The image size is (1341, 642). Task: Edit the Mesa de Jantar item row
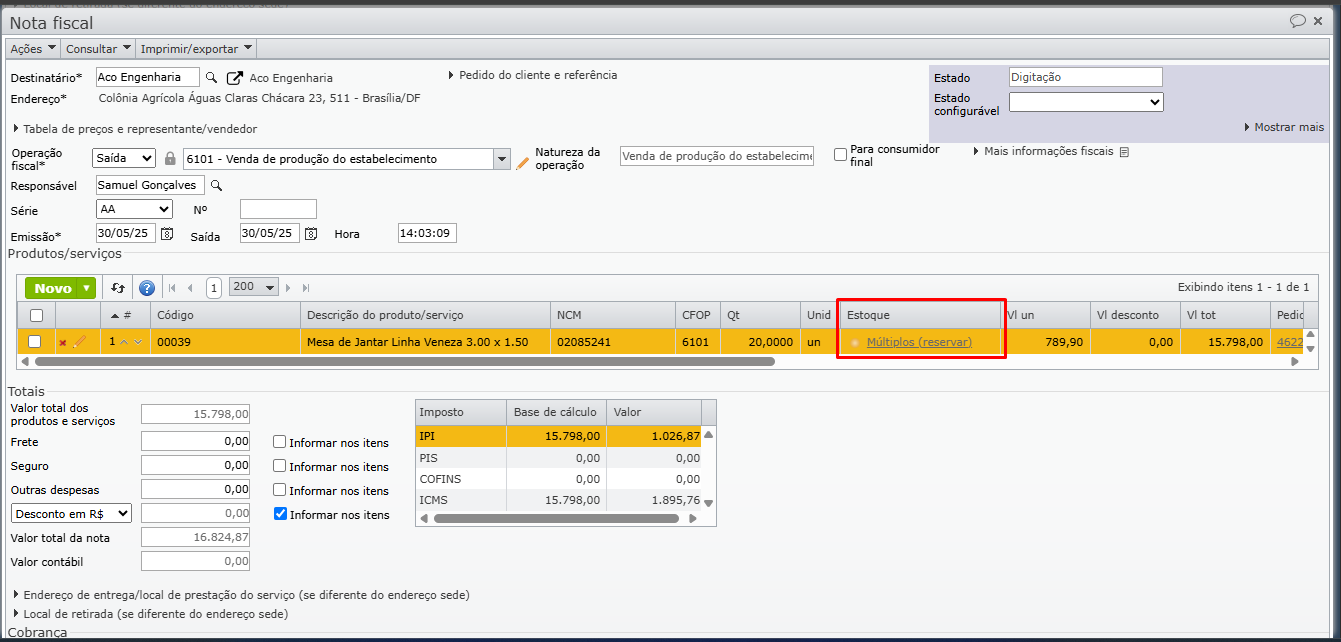tap(80, 342)
